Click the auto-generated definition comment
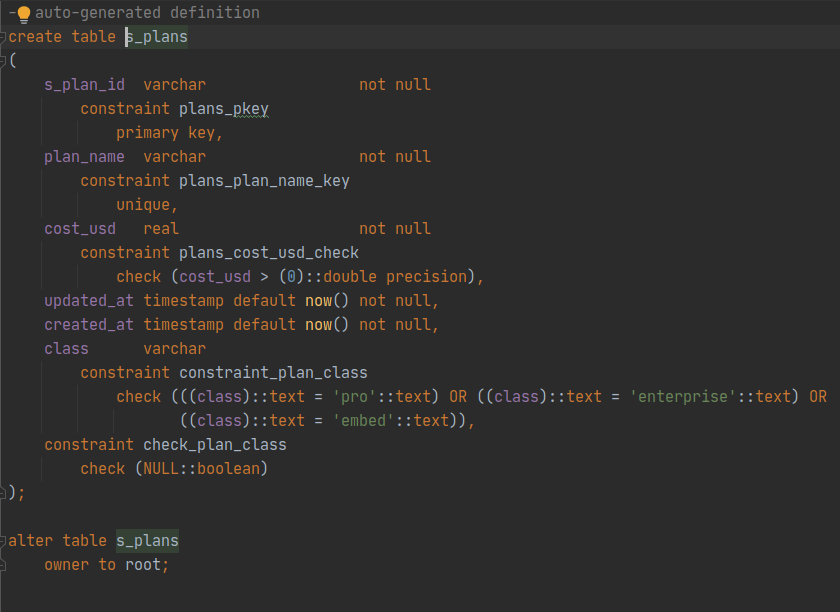Viewport: 840px width, 612px height. pos(147,13)
